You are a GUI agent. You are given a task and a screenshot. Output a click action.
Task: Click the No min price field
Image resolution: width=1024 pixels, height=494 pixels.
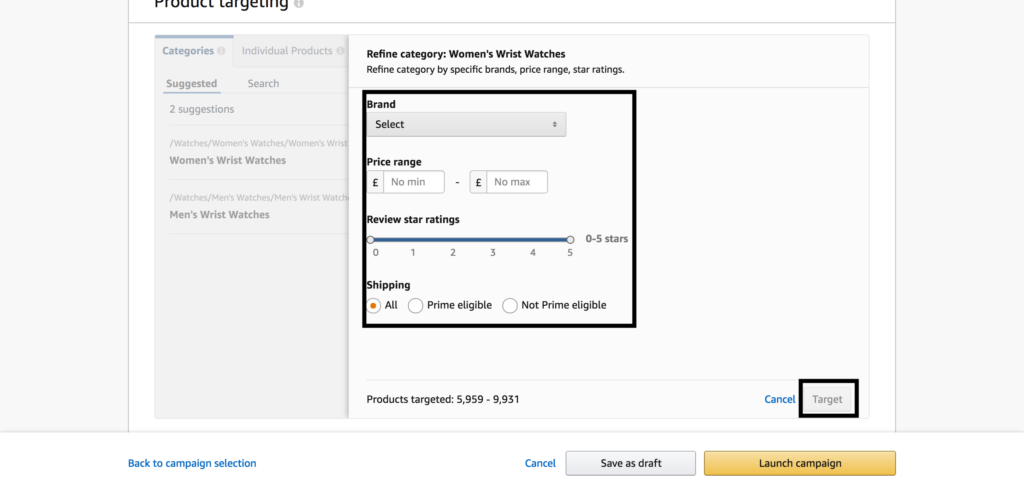click(x=413, y=182)
